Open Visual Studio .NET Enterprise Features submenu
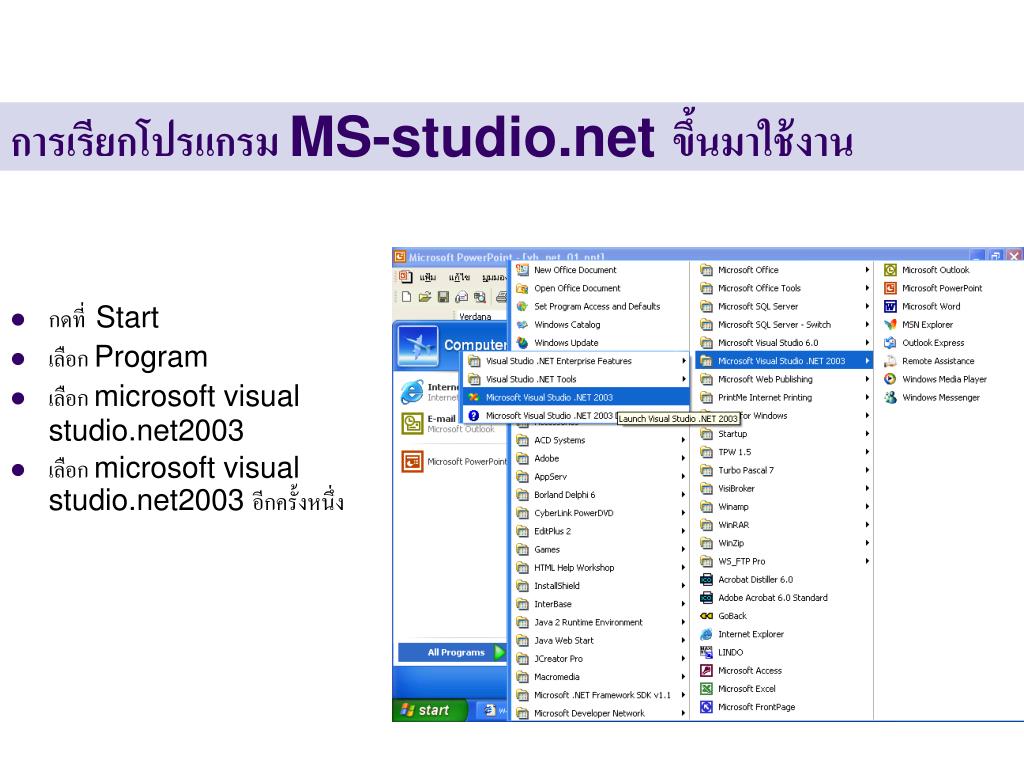 576,360
